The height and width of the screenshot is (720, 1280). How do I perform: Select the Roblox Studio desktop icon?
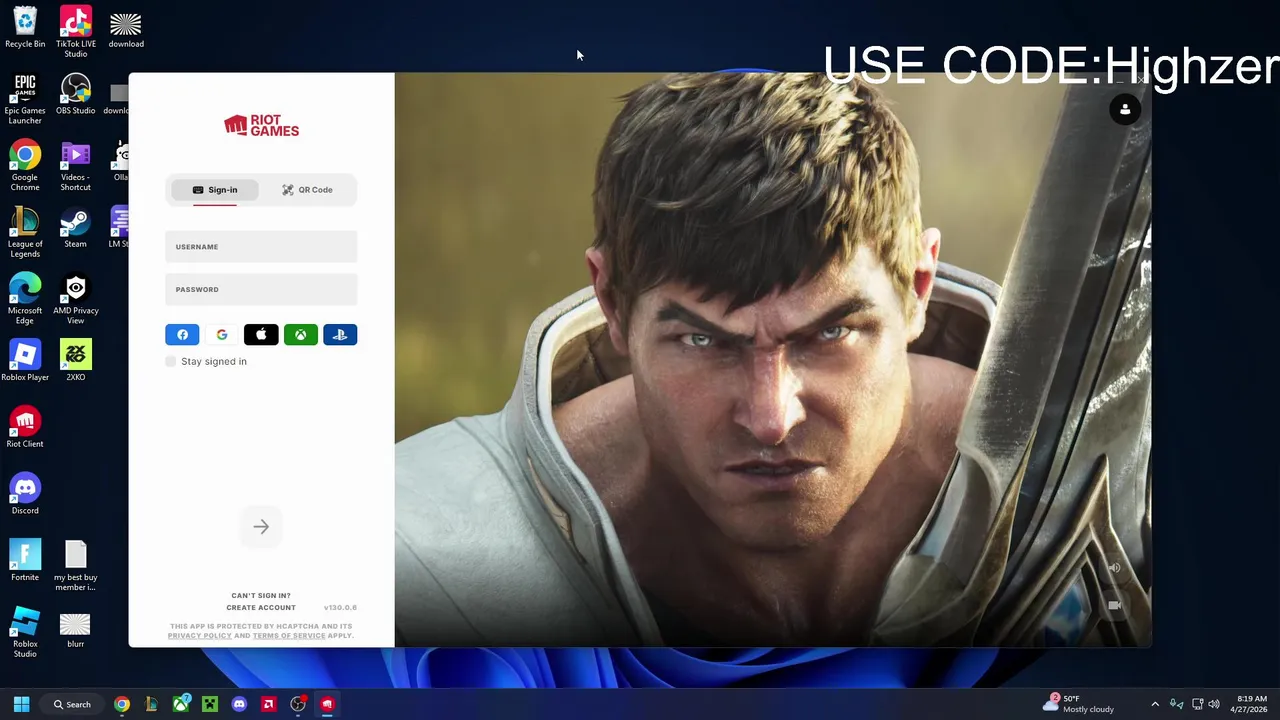point(25,632)
